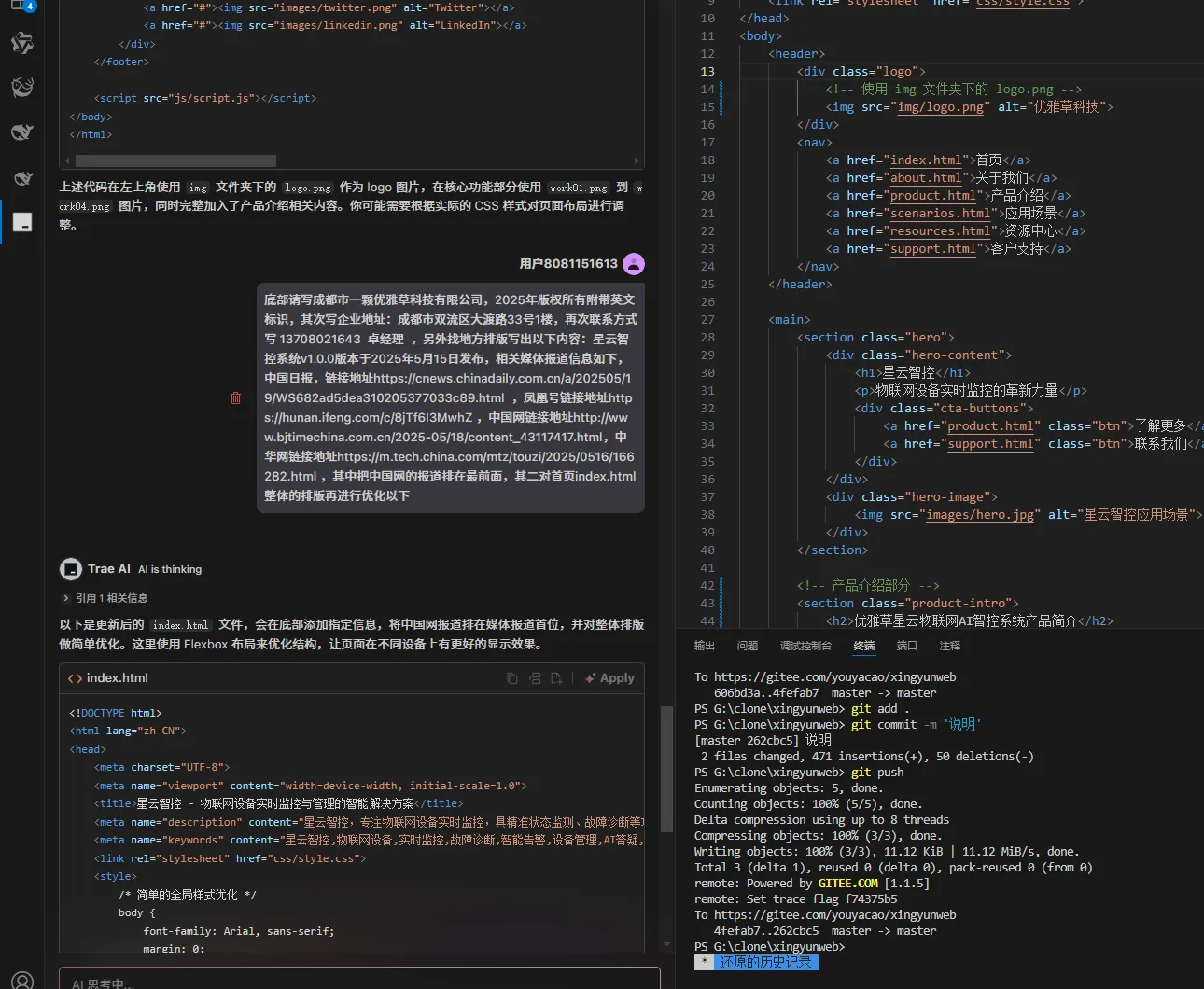Screen dimensions: 1204x989
Task: Click line number 13 in the editor
Action: pos(707,72)
